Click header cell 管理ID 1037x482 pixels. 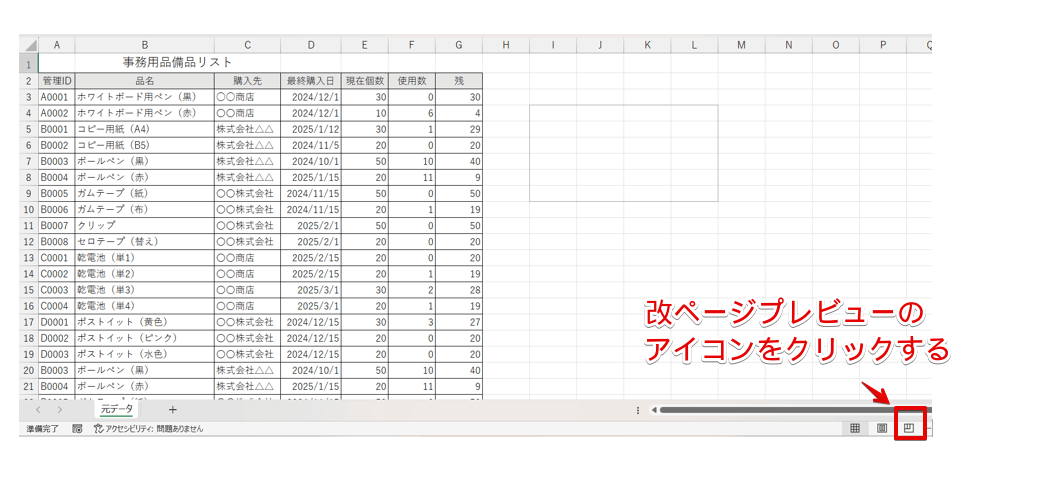57,81
